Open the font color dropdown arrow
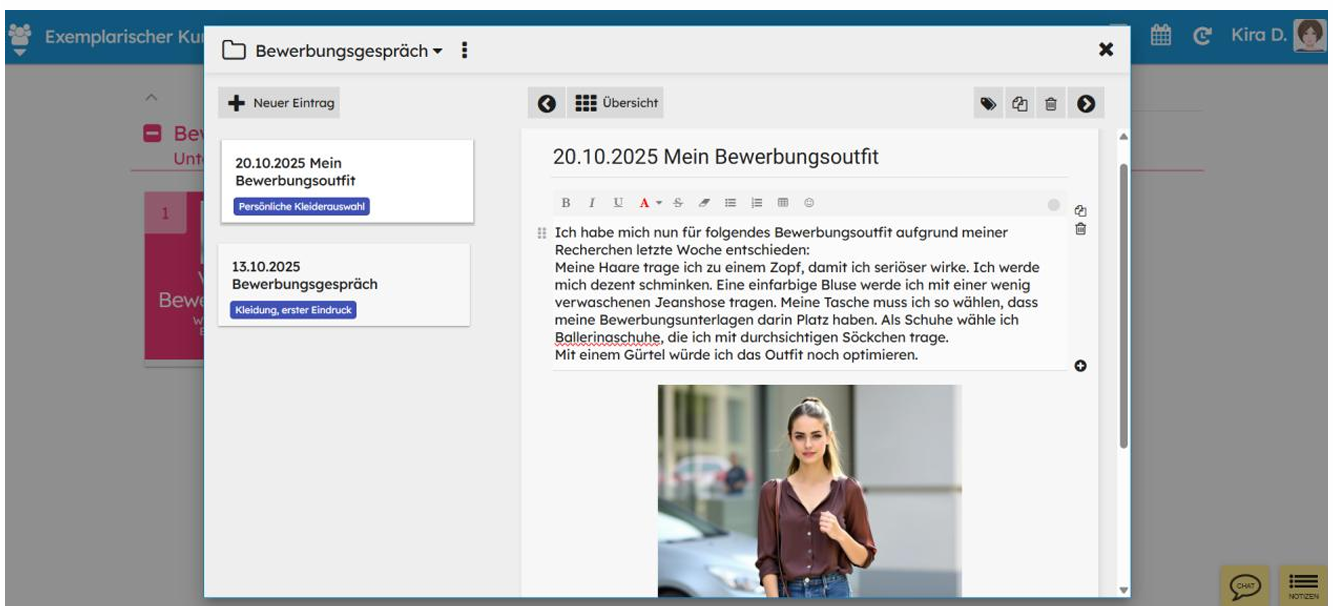1336x610 pixels. pyautogui.click(x=659, y=203)
